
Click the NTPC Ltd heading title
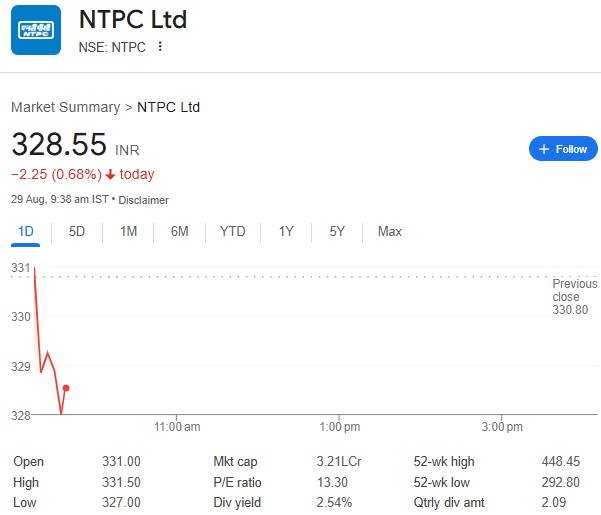(x=133, y=19)
